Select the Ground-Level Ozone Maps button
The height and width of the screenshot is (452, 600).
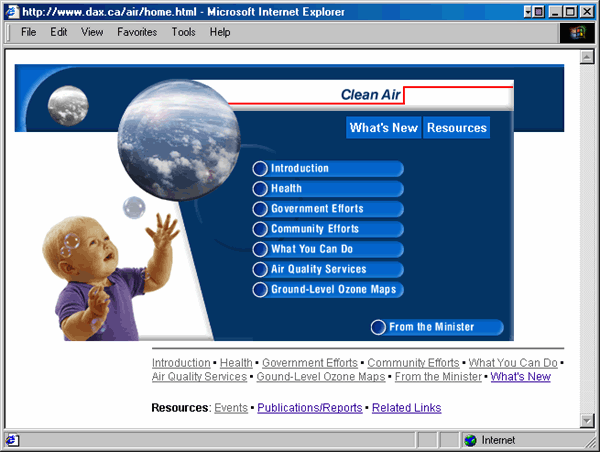pos(328,289)
